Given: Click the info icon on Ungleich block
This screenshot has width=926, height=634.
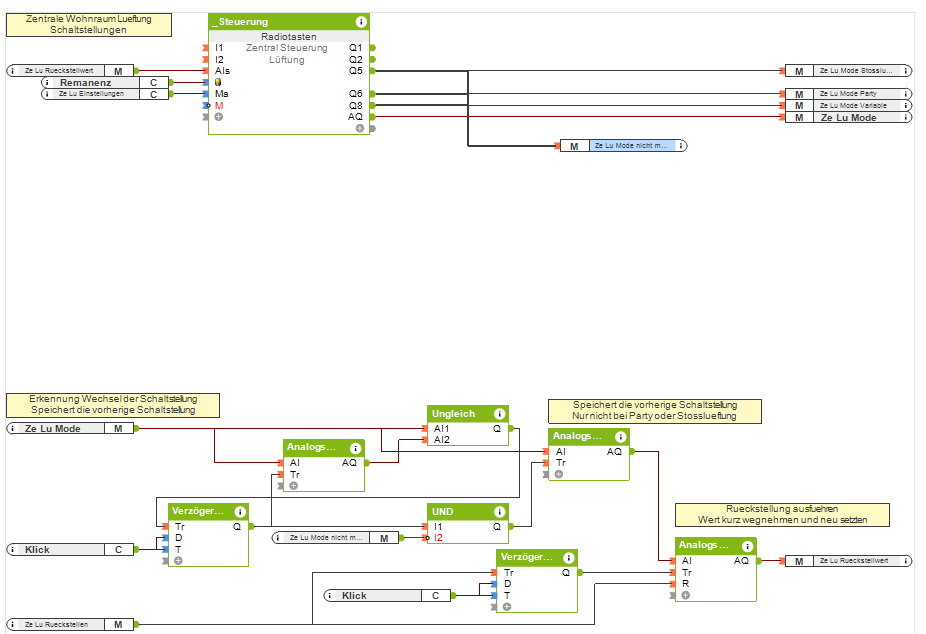Looking at the screenshot, I should [500, 414].
